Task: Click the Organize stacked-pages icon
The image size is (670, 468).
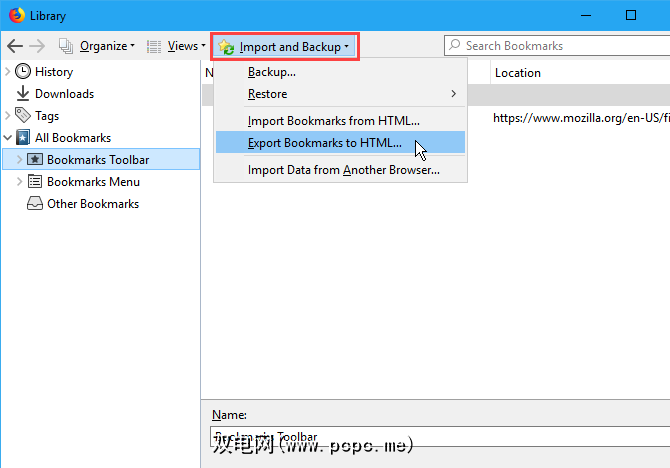Action: [x=66, y=46]
